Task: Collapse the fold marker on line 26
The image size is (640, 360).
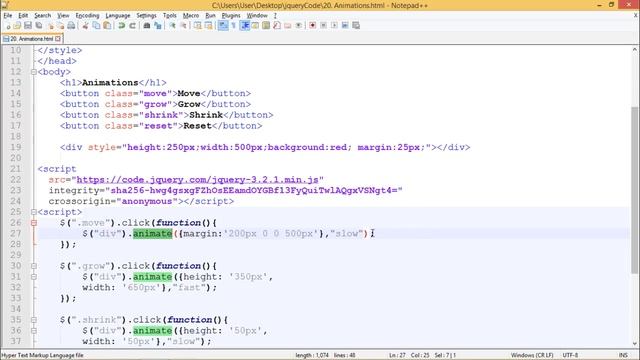Action: pos(34,223)
